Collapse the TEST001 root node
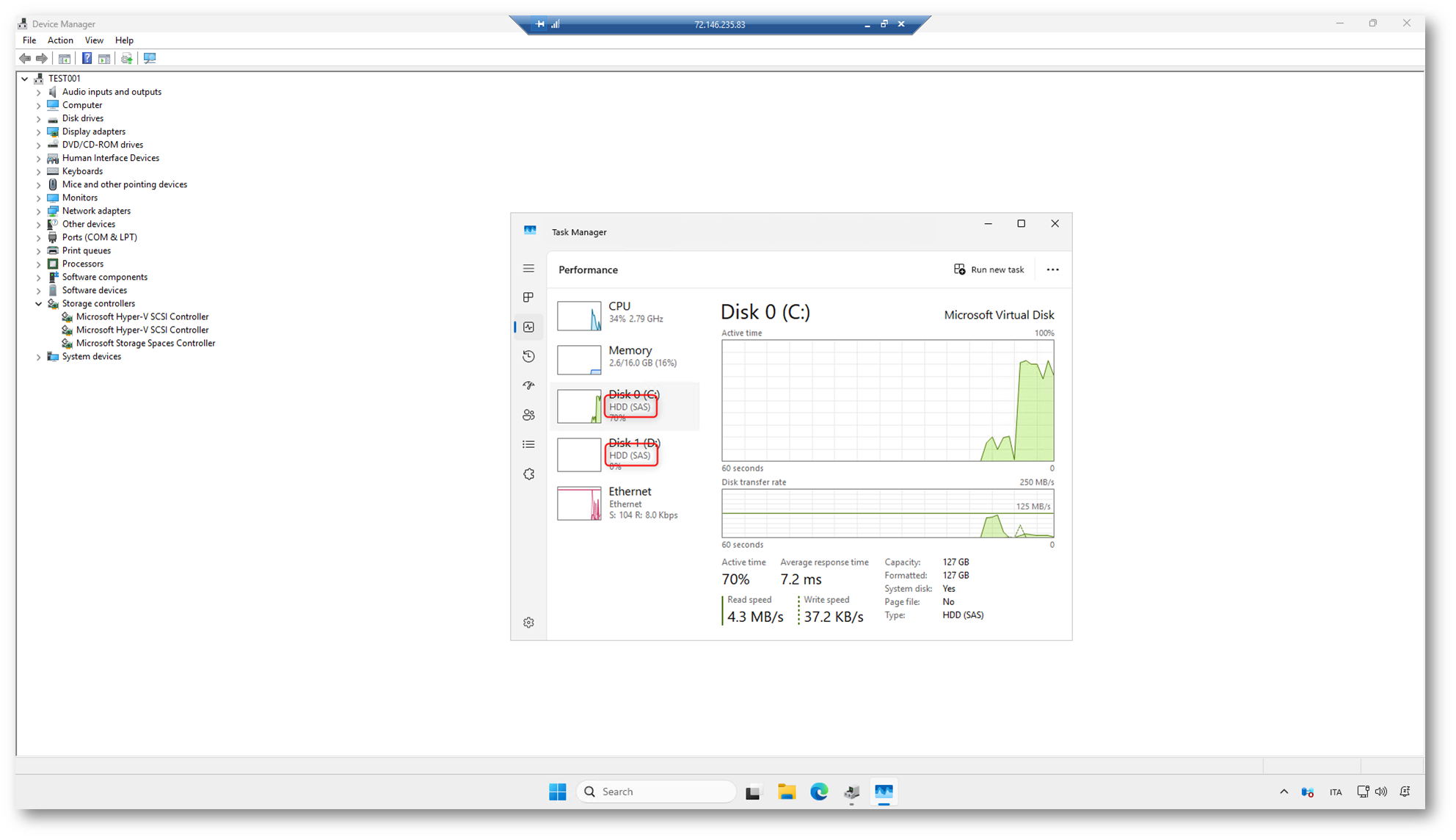Screen dimensions: 1456x840 click(x=25, y=79)
